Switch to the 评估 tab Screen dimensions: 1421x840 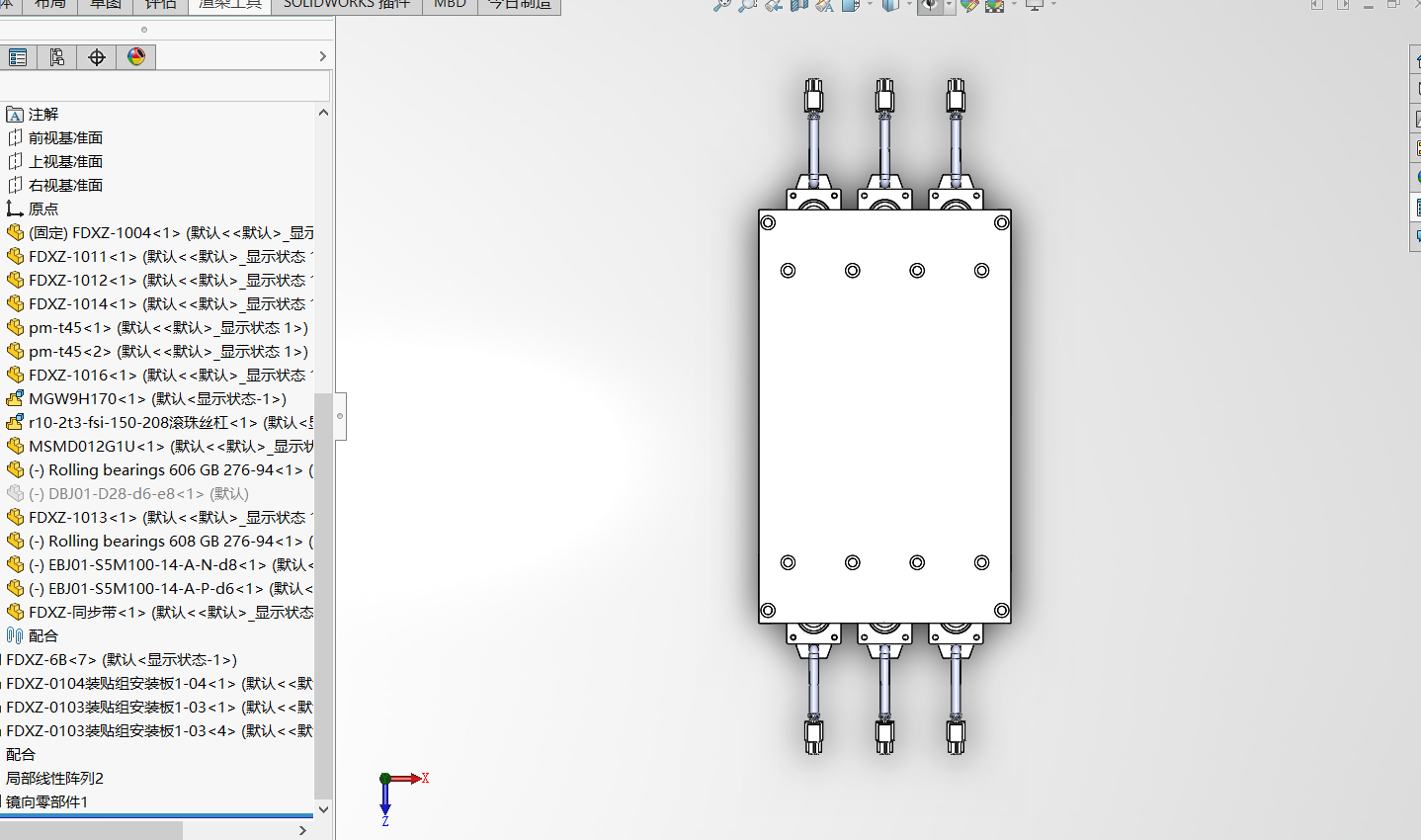pos(160,5)
